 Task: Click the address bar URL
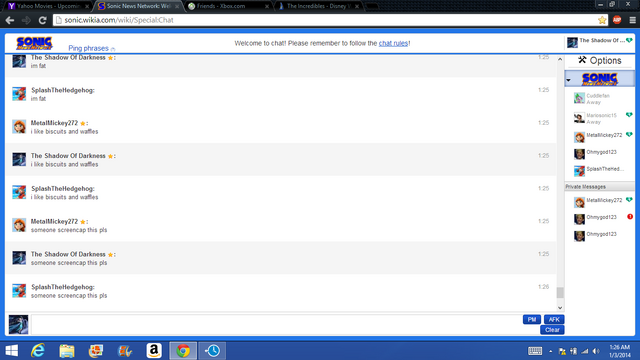[x=119, y=20]
